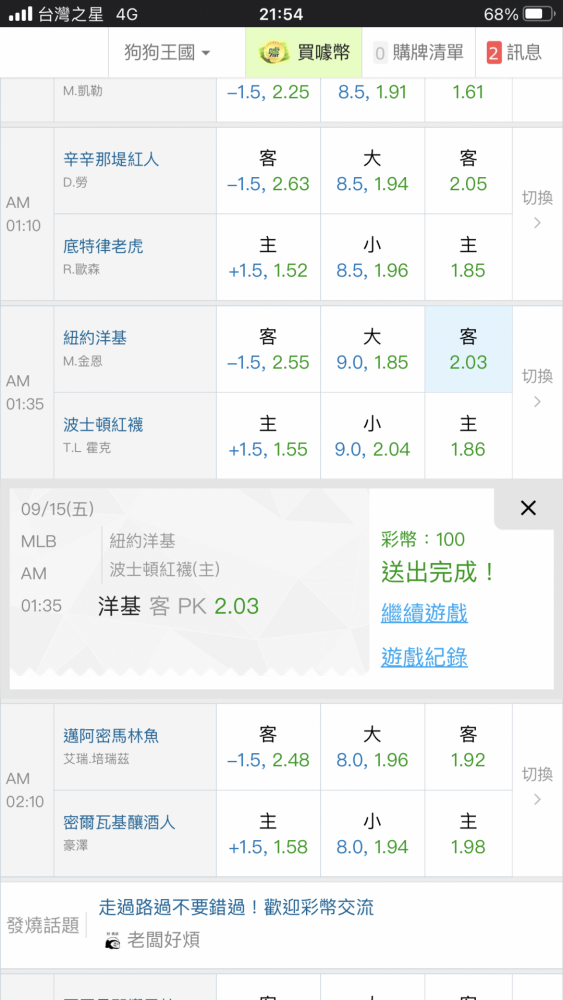The height and width of the screenshot is (1000, 563).
Task: Expand the 狗狗王國 dropdown menu
Action: point(168,52)
